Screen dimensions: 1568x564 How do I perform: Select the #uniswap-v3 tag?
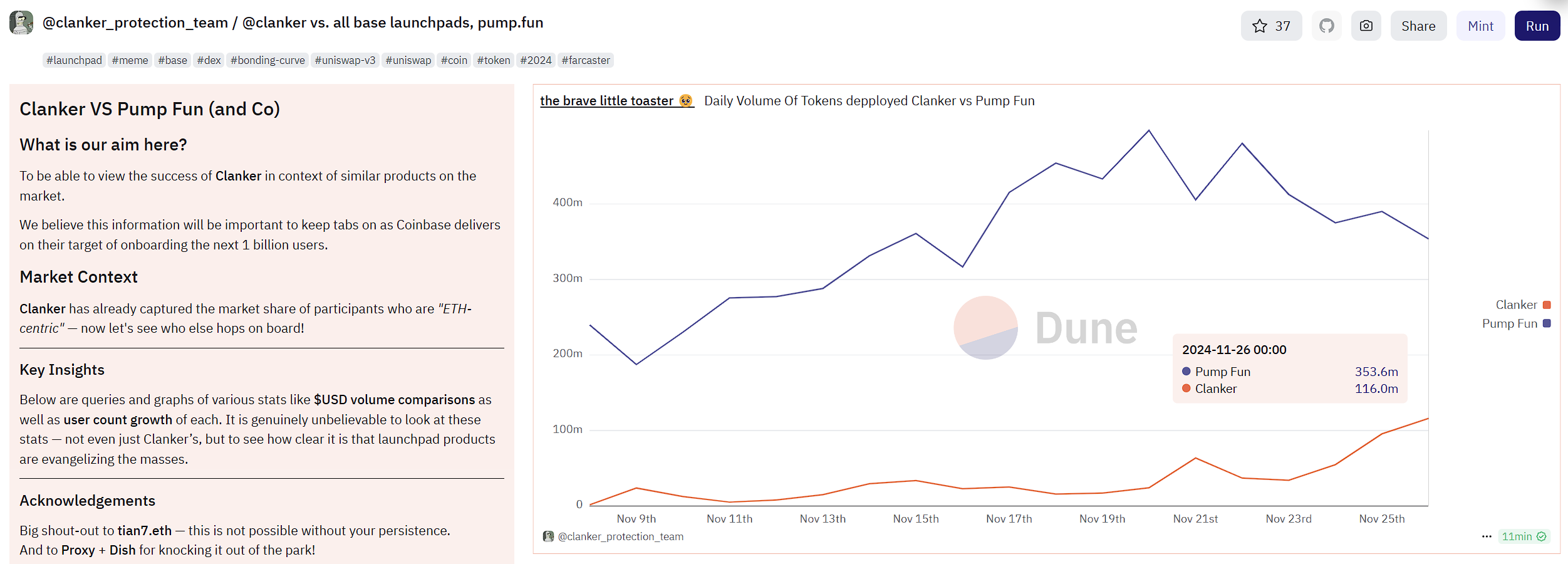point(345,60)
